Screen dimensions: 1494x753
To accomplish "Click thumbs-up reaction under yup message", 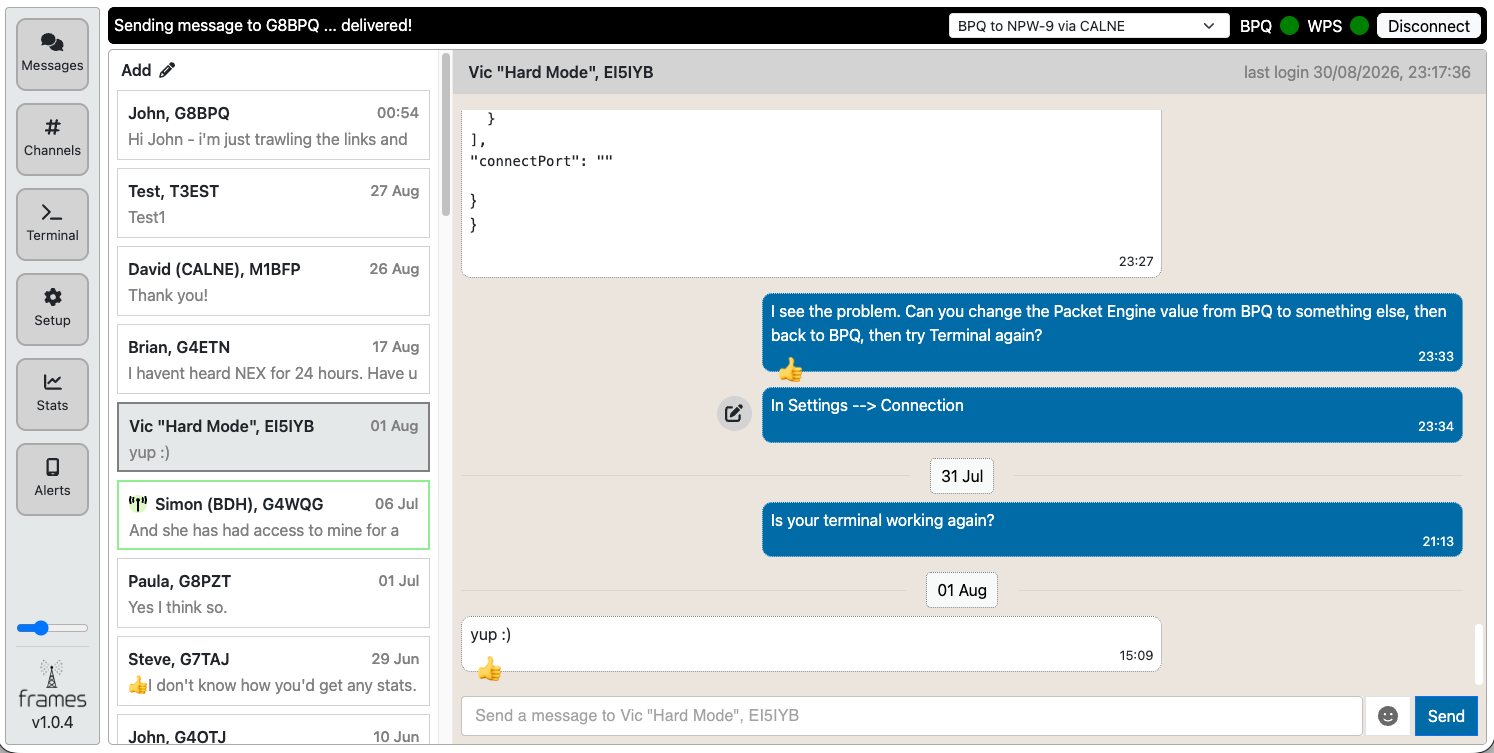I will pyautogui.click(x=489, y=669).
